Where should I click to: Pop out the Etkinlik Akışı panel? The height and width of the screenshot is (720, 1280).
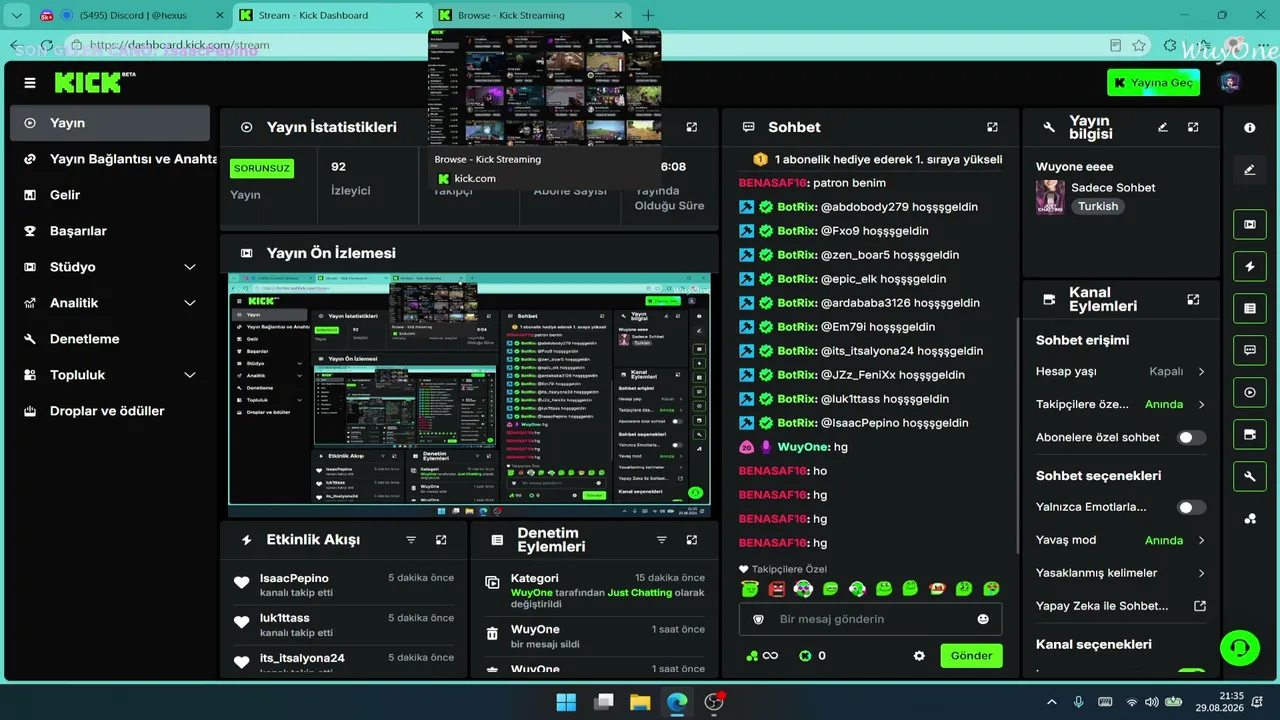(x=441, y=540)
